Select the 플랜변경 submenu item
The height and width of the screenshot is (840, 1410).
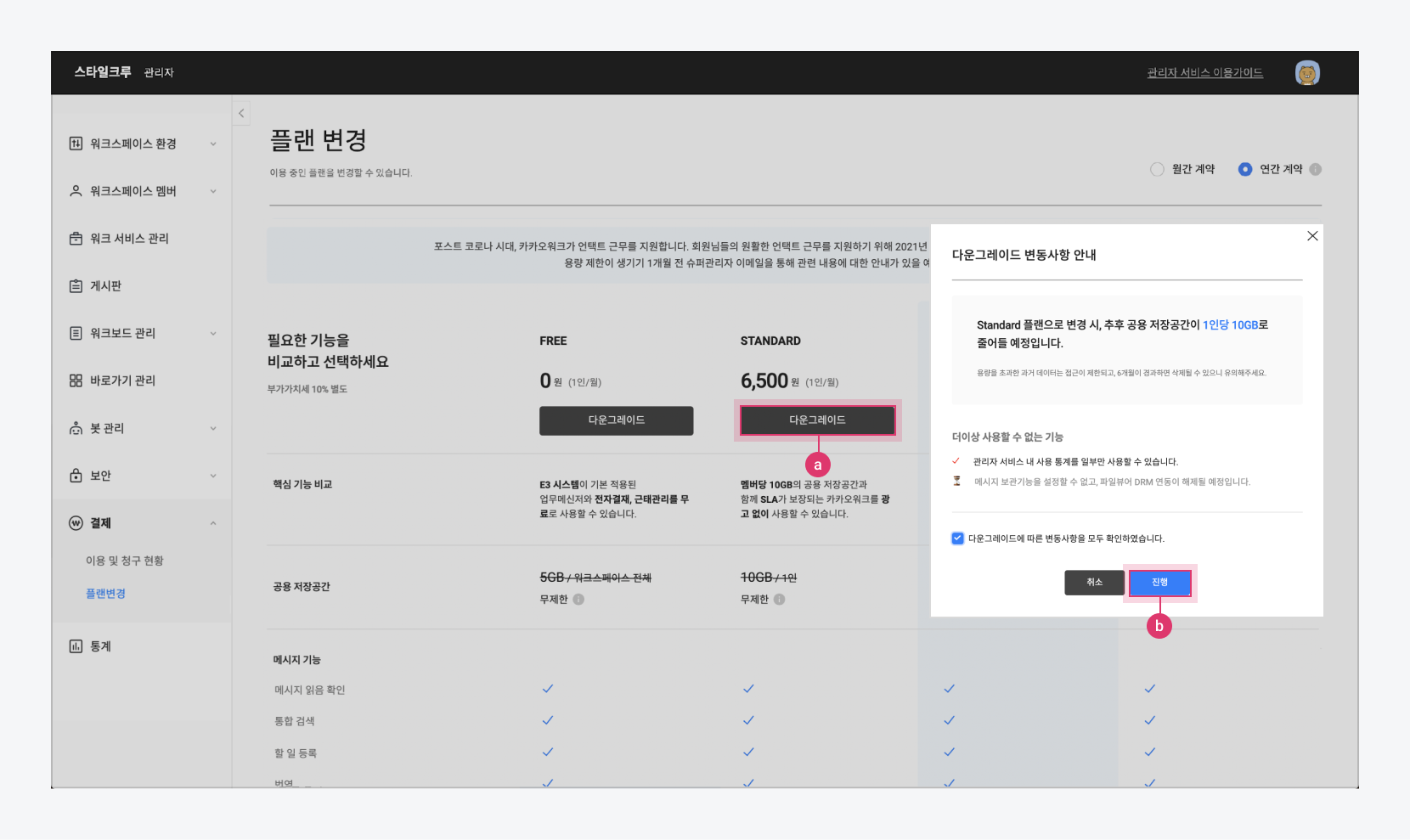coord(105,594)
